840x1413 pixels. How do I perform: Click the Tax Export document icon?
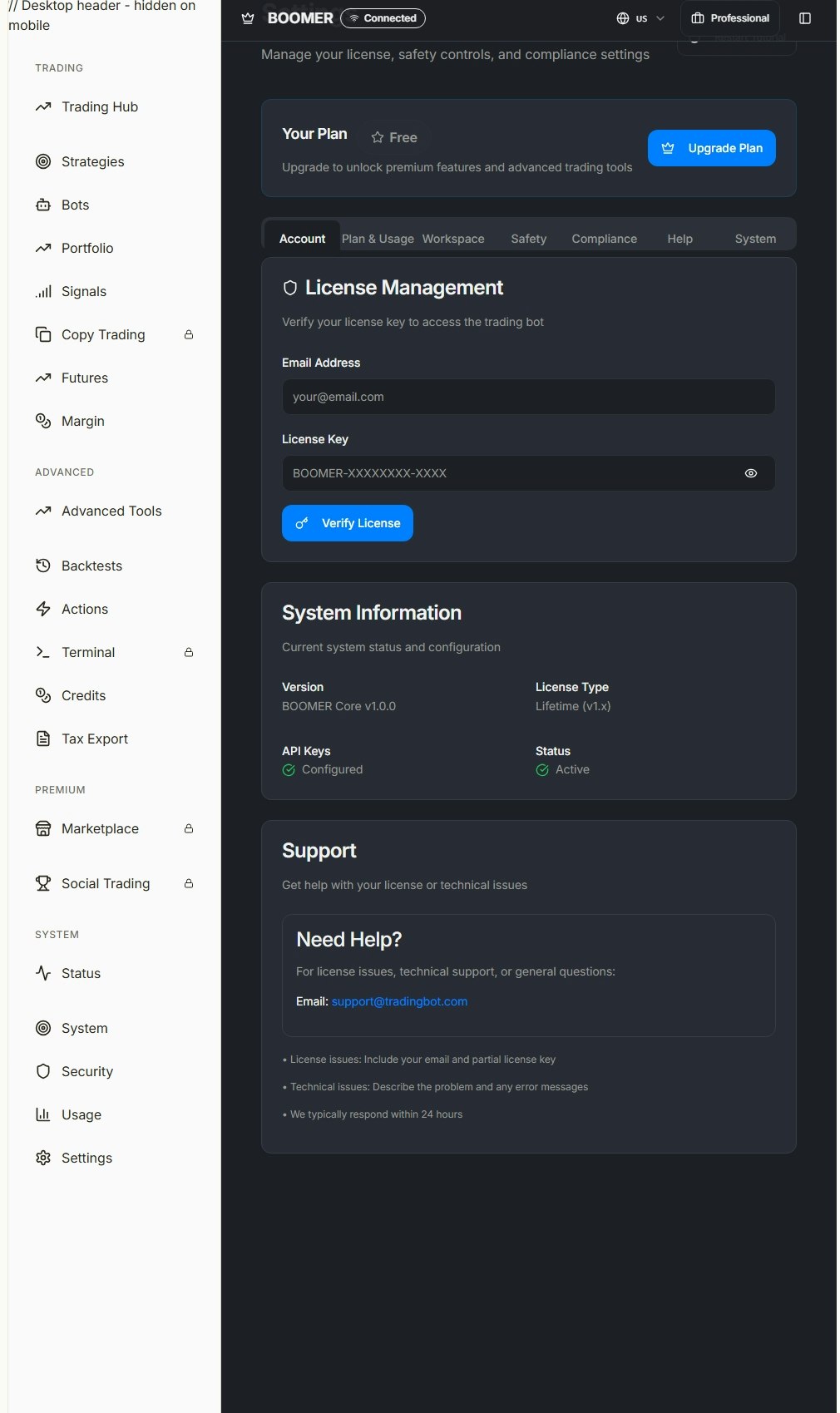pyautogui.click(x=43, y=739)
